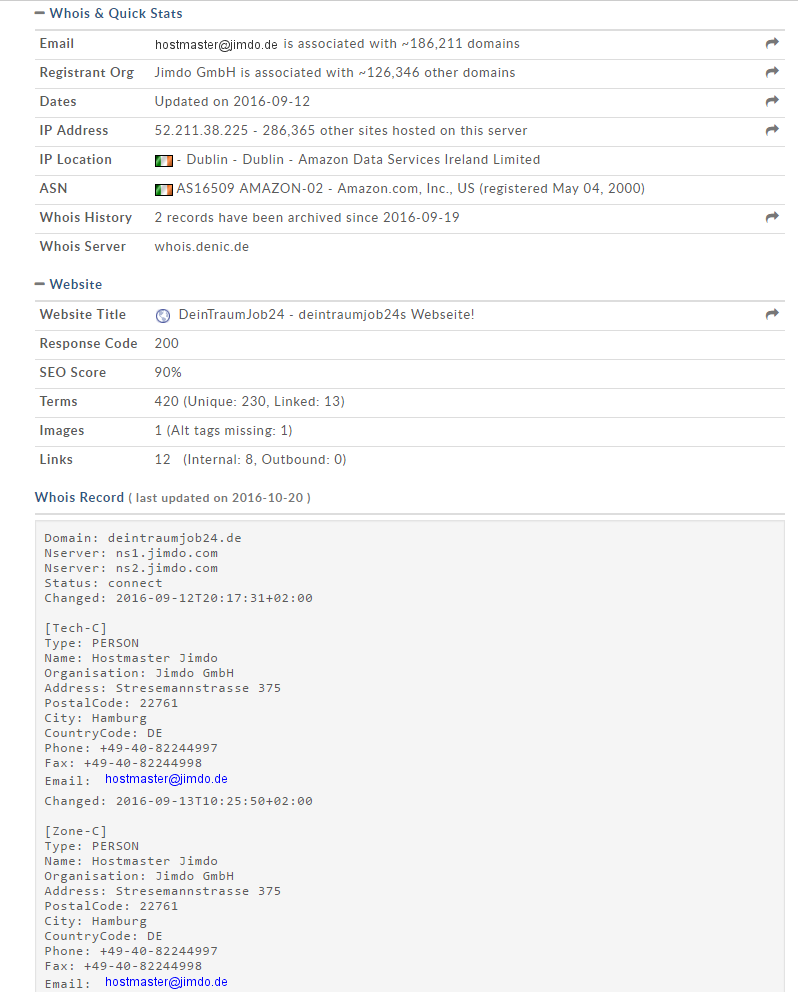Image resolution: width=798 pixels, height=992 pixels.
Task: Click the flag icon in ASN row
Action: pyautogui.click(x=164, y=190)
